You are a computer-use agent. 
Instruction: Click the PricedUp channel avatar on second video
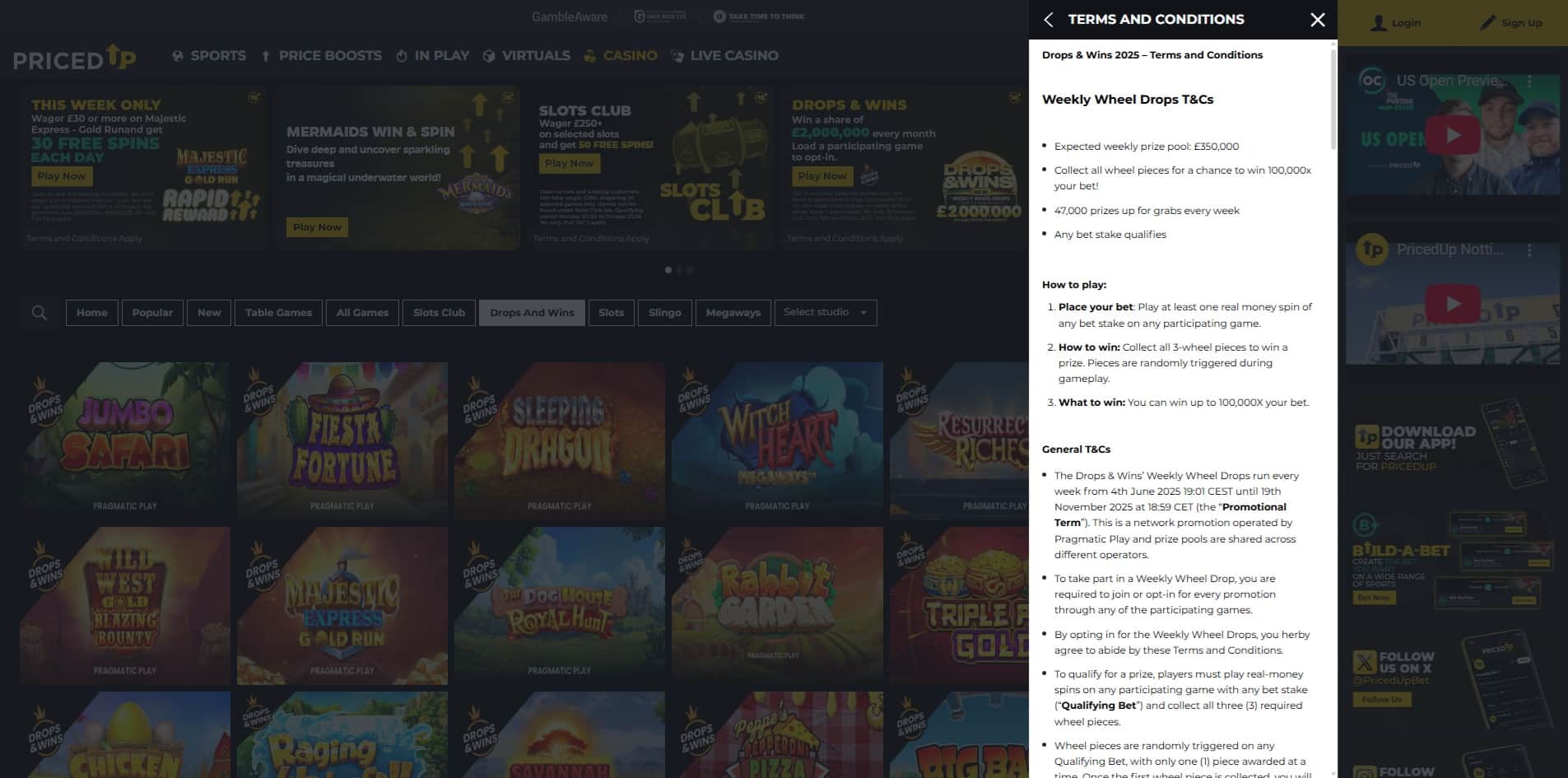[1372, 249]
